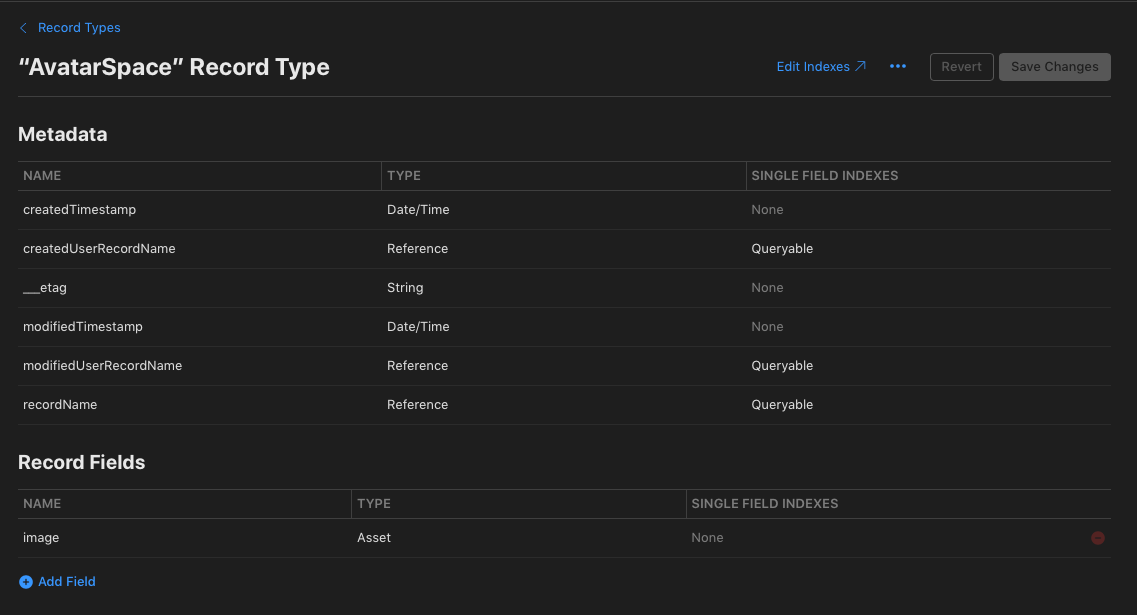Click None index for createdTimestamp

(x=767, y=210)
